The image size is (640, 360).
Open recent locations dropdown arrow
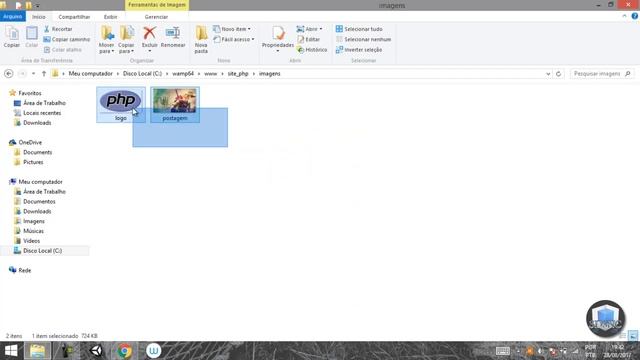[x=33, y=73]
